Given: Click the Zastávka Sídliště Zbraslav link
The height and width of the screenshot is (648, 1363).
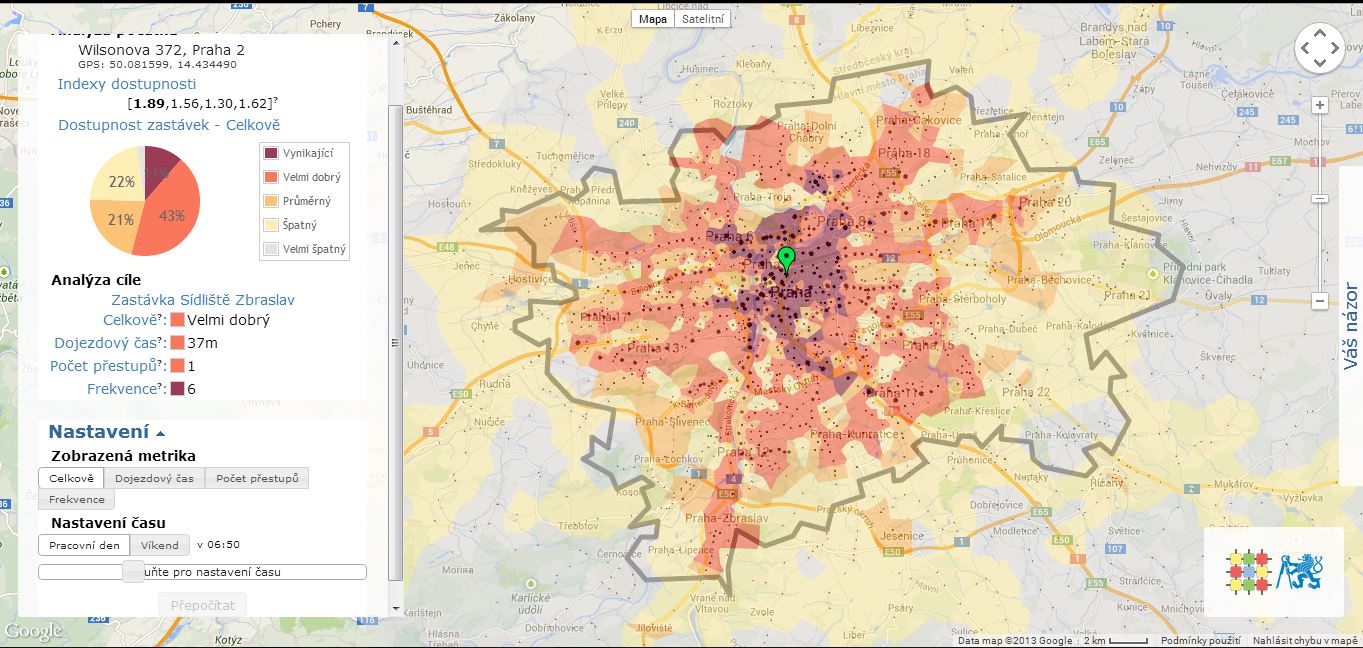Looking at the screenshot, I should pos(203,300).
